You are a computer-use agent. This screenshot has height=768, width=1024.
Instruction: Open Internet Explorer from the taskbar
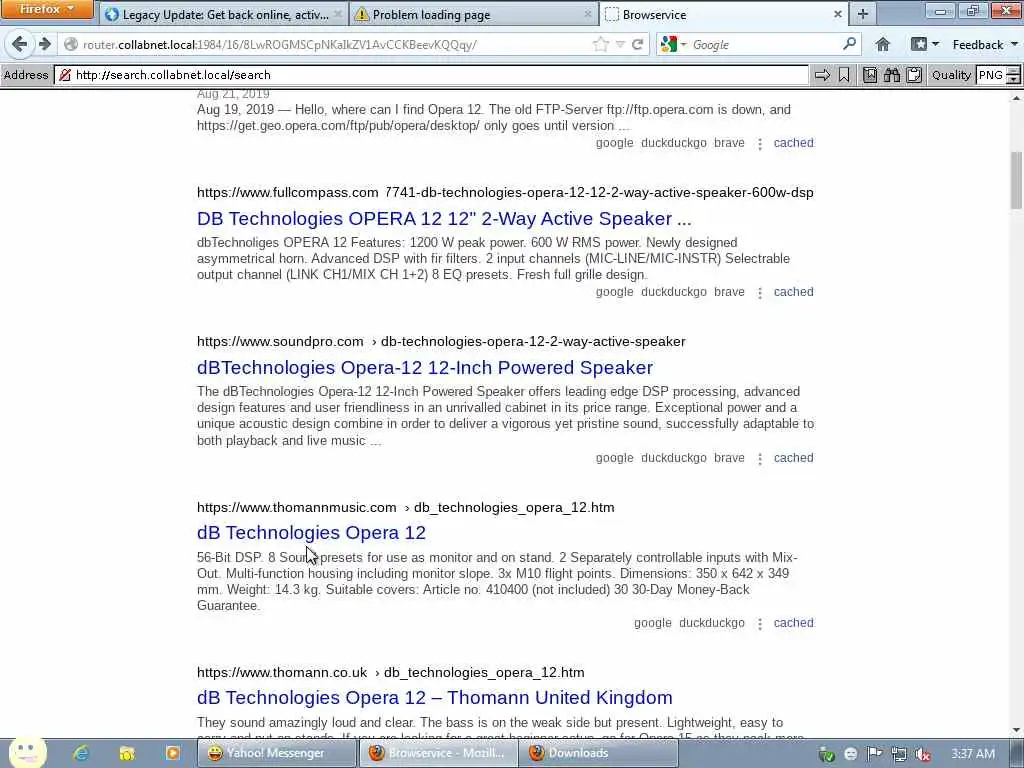tap(81, 753)
